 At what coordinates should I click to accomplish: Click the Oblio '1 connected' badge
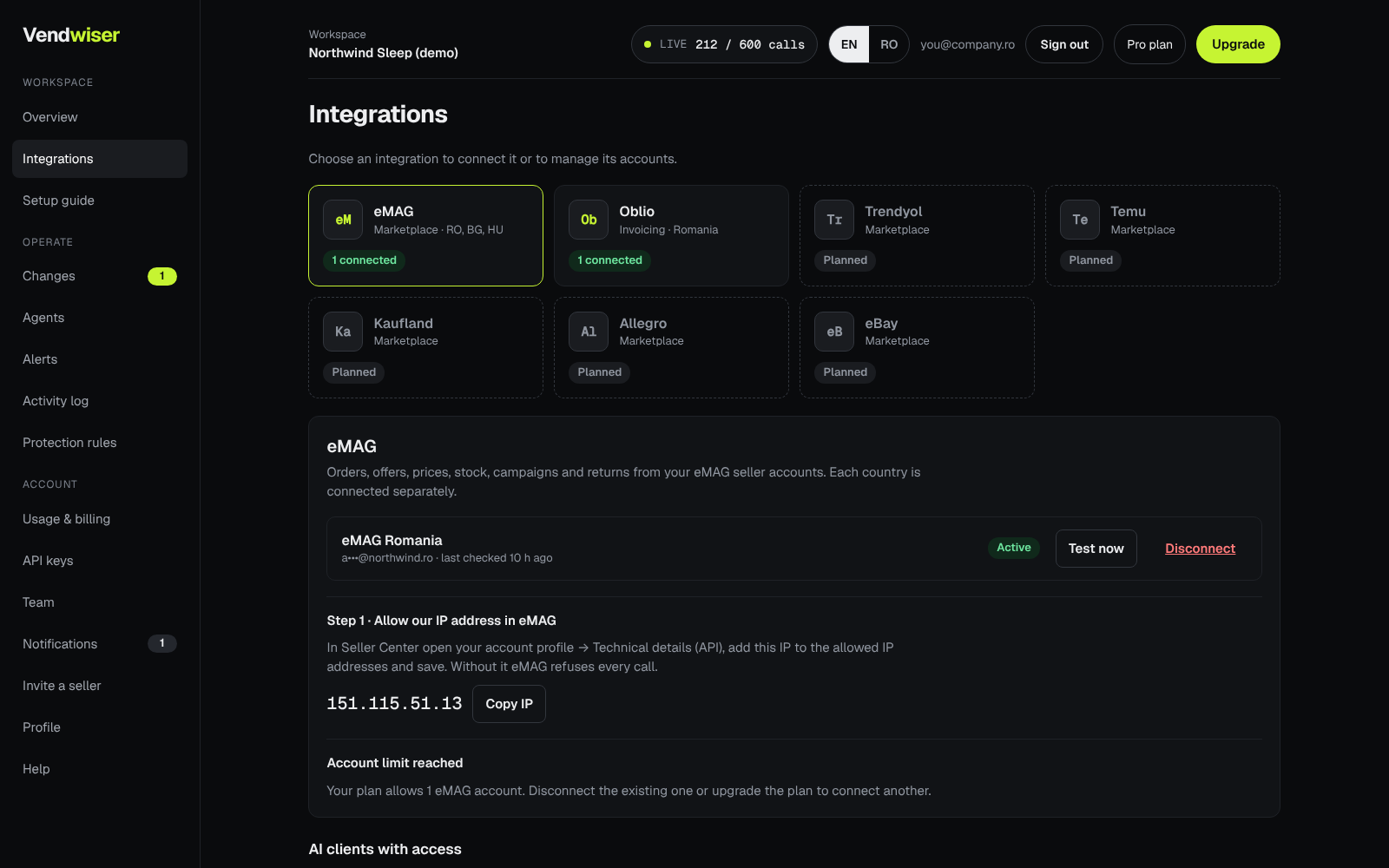[609, 260]
